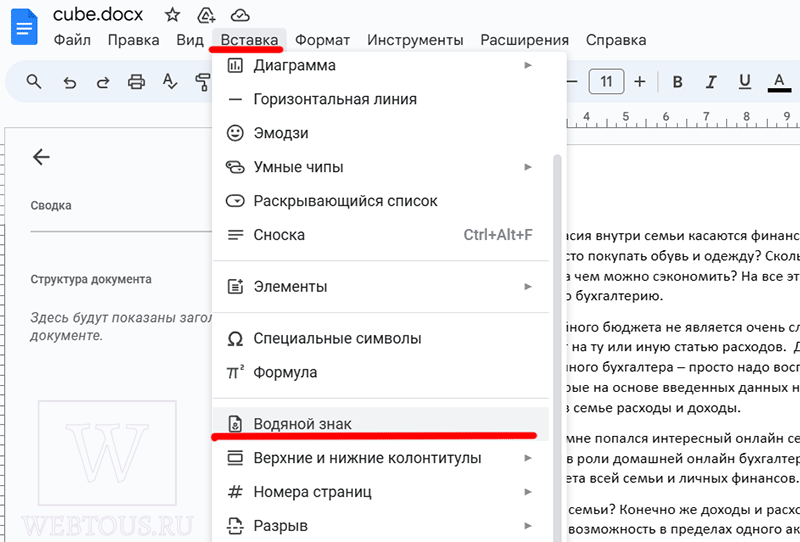Star the cube.docx document

point(172,15)
